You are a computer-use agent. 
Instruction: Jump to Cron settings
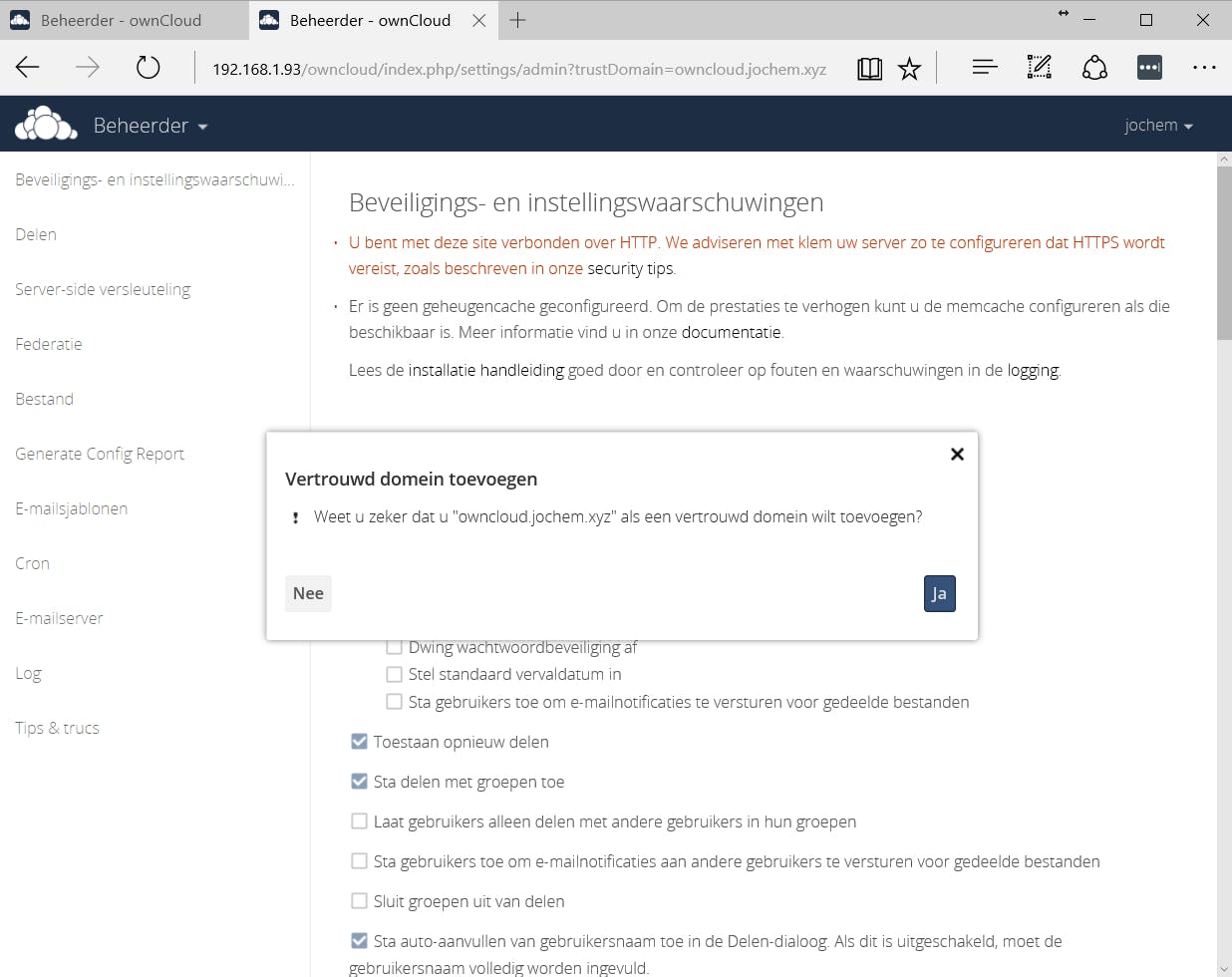[33, 563]
